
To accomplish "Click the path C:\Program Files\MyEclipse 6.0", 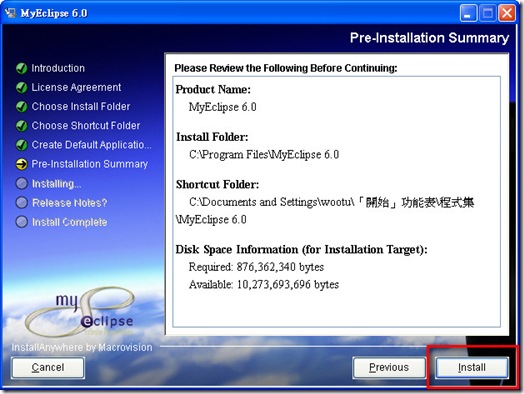I will [264, 155].
